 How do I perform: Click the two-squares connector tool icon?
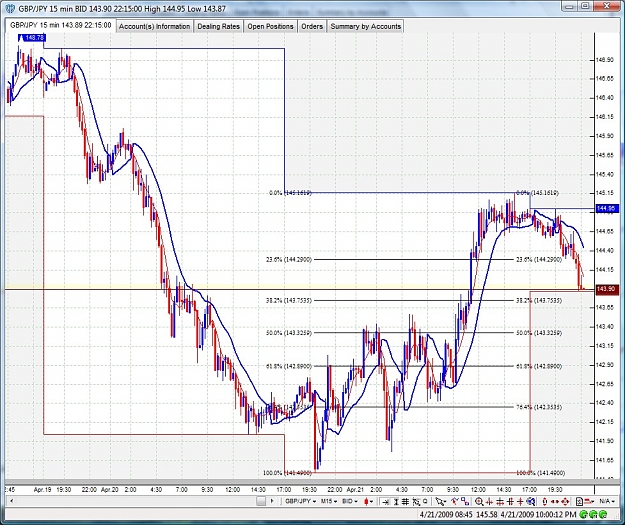coord(465,501)
